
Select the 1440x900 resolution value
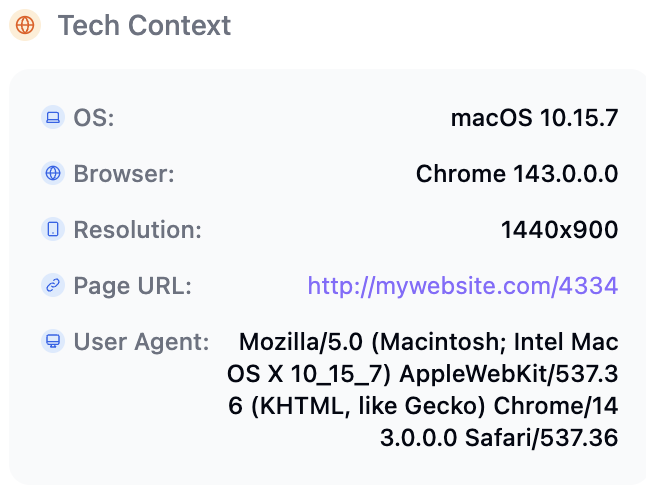[x=559, y=230]
